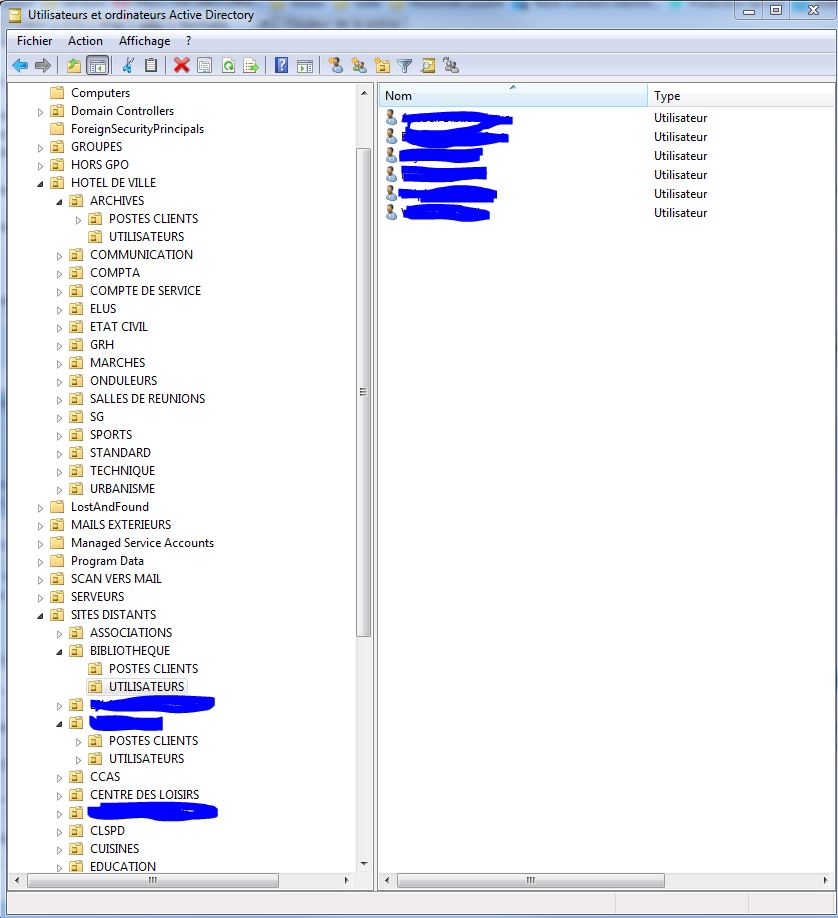Screen dimensions: 838x918
Task: Select POSTES CLIENTS under BIBLIOTHEQUE
Action: [153, 669]
